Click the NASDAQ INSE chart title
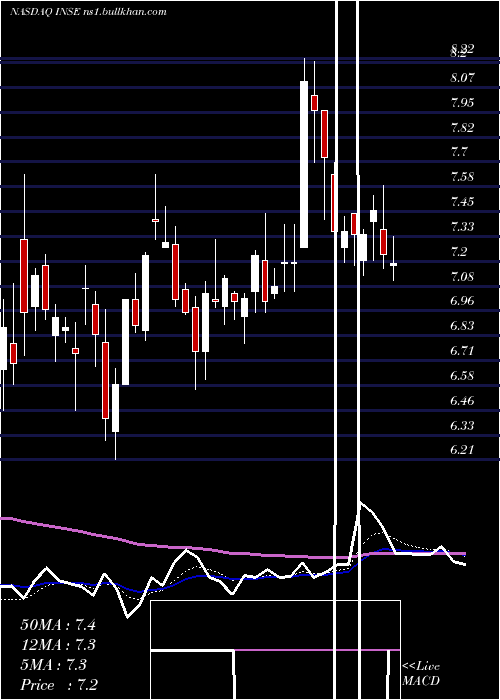The height and width of the screenshot is (700, 500). [88, 12]
